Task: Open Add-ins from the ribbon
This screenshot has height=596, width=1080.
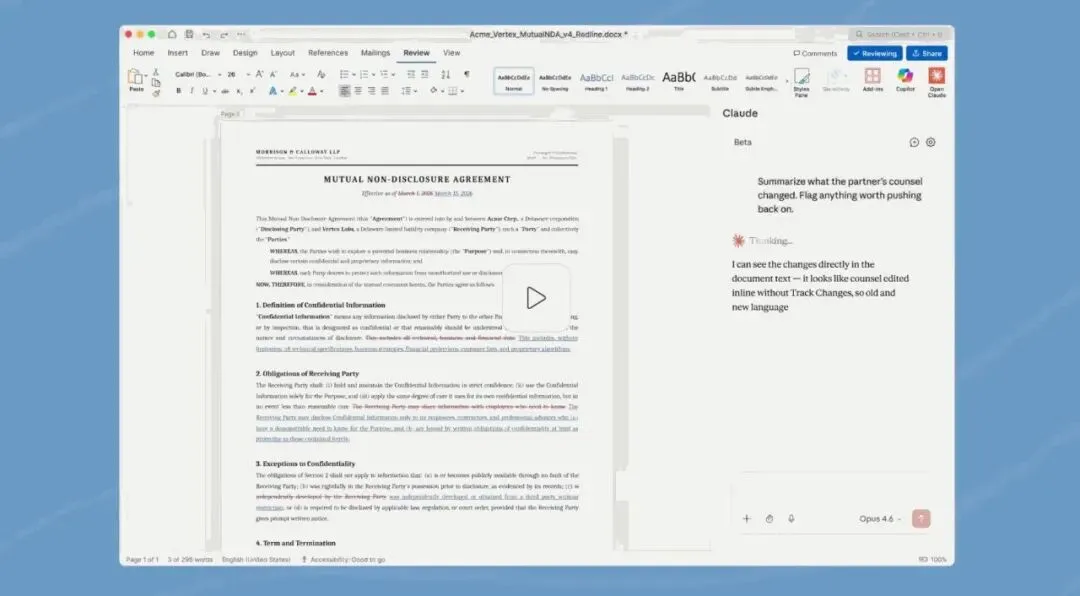Action: pyautogui.click(x=873, y=80)
